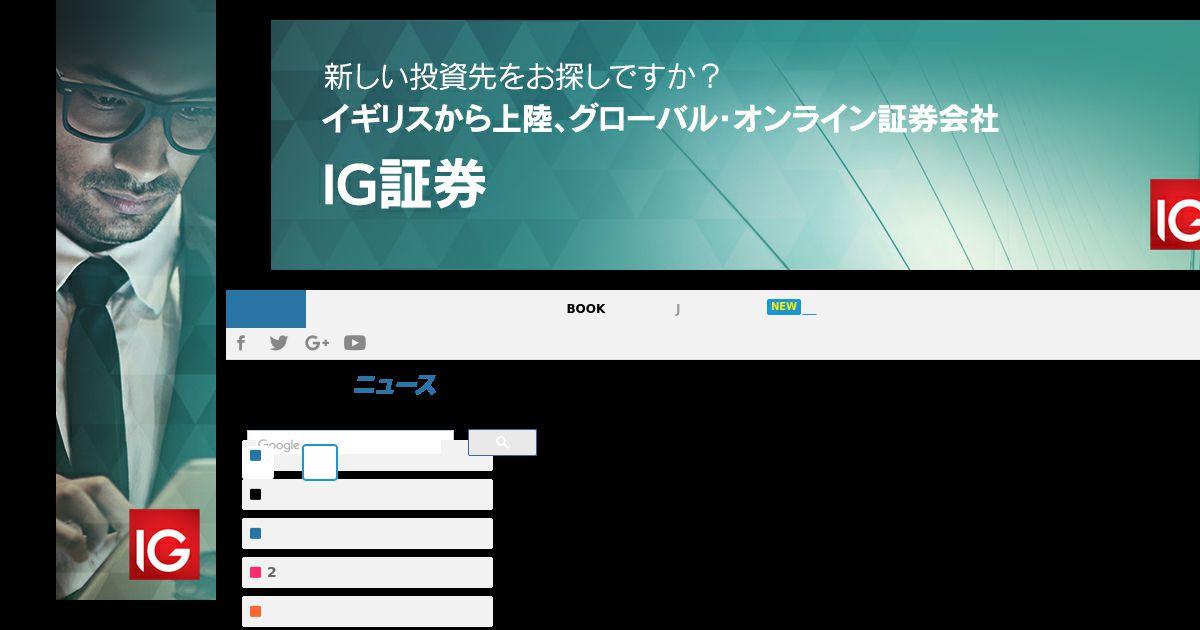Select the BOOK menu item
1200x630 pixels.
(586, 309)
